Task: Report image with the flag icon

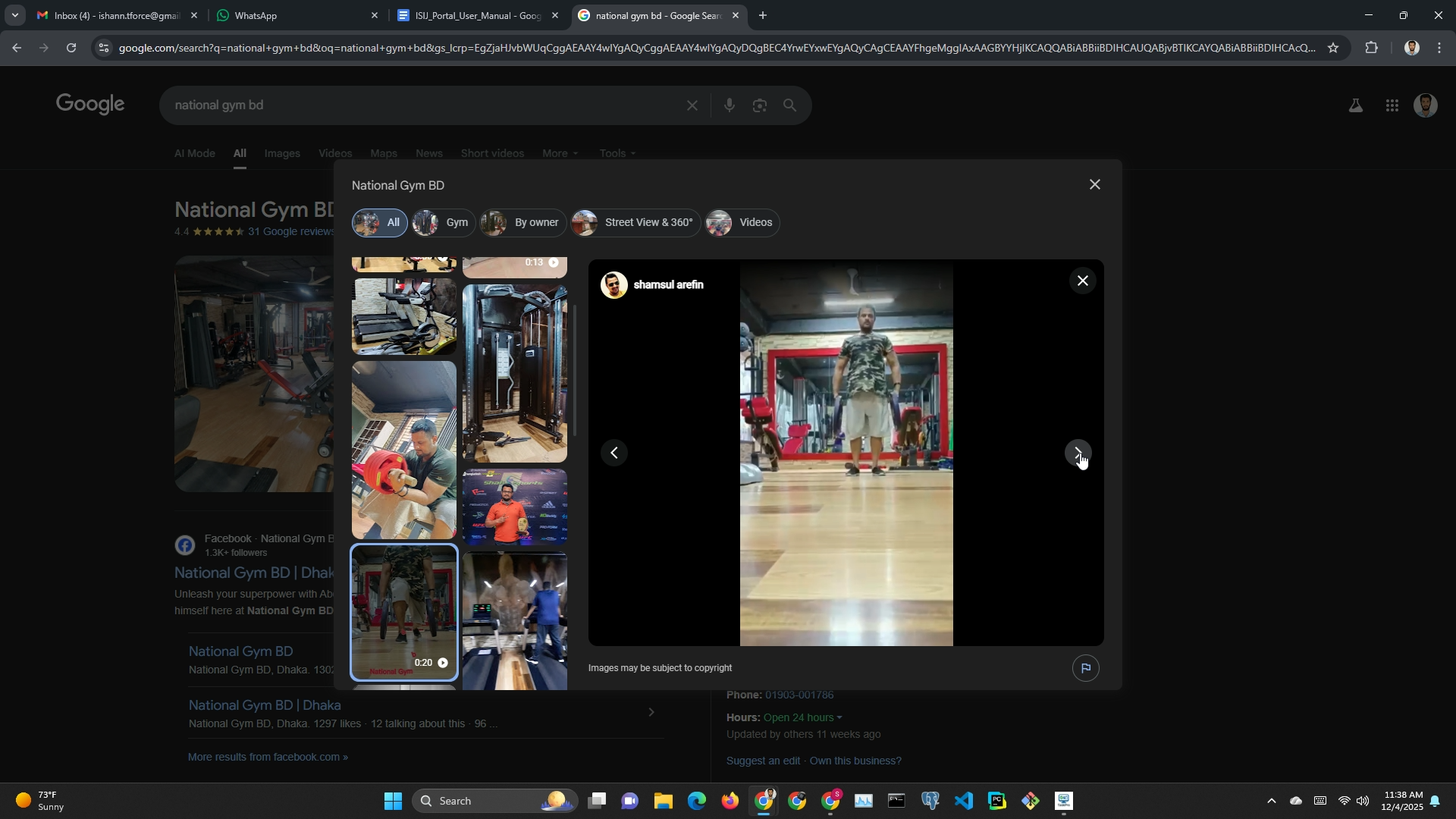Action: pyautogui.click(x=1085, y=668)
